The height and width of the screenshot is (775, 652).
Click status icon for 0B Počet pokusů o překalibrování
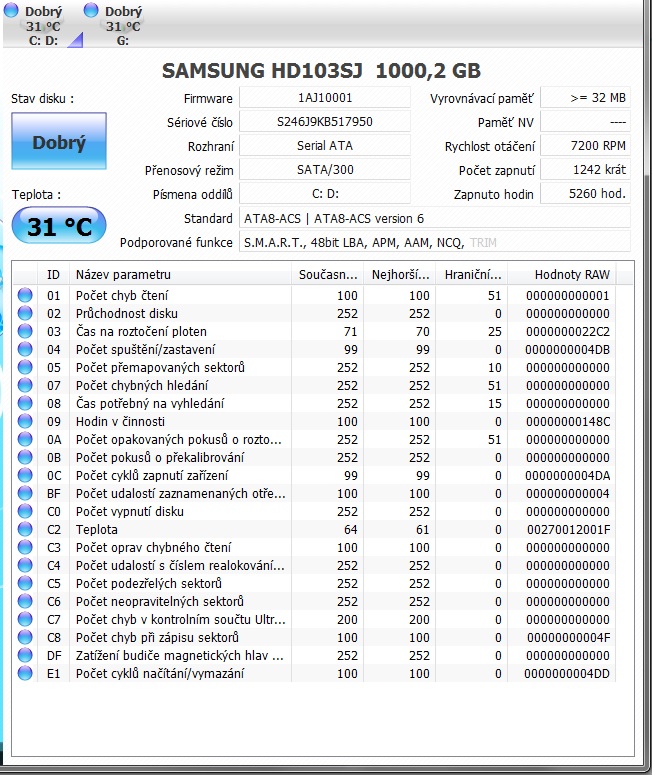(x=25, y=457)
